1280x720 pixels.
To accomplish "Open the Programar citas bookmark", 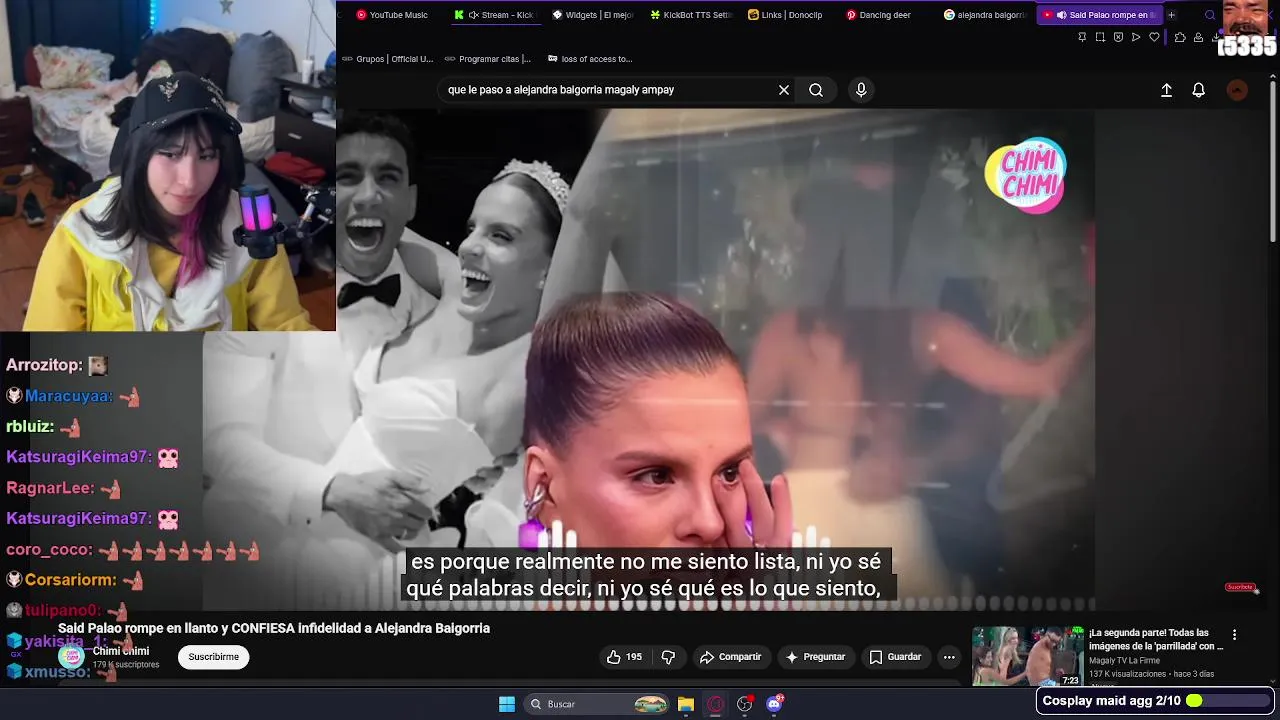I will tap(487, 59).
